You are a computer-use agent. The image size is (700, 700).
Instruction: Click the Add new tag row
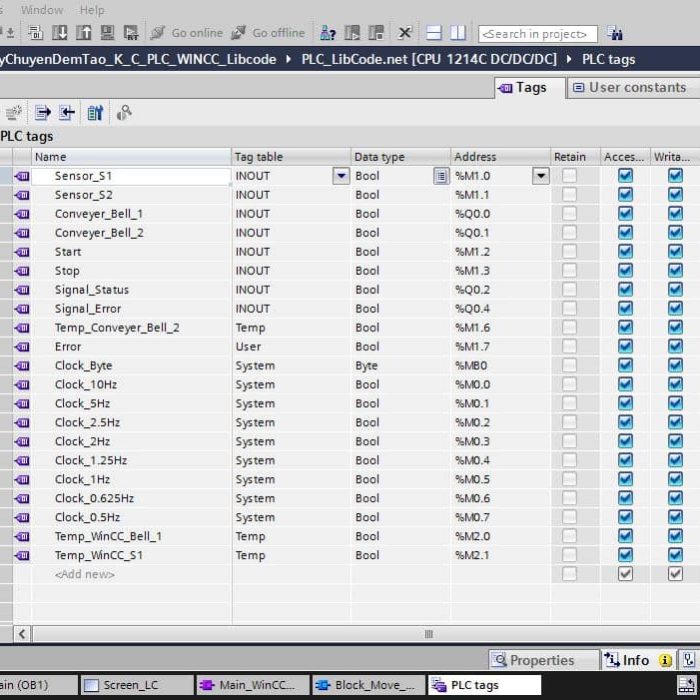click(x=85, y=574)
